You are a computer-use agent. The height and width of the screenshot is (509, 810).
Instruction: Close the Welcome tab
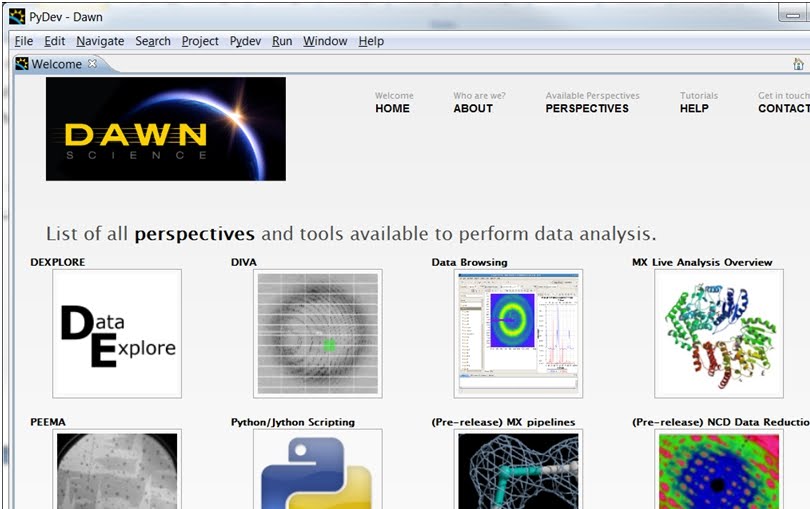click(x=92, y=63)
